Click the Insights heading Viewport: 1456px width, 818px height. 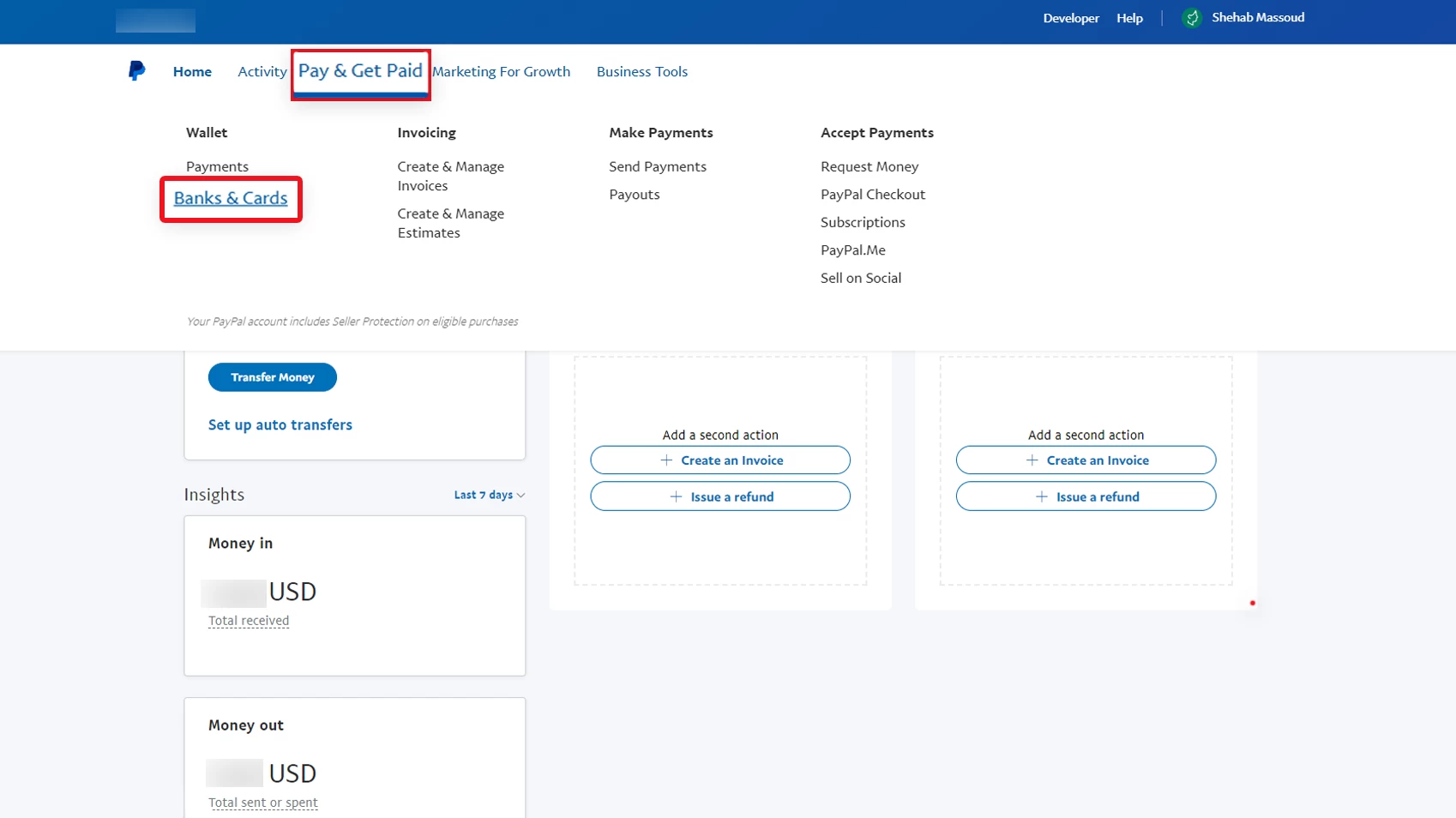tap(214, 495)
